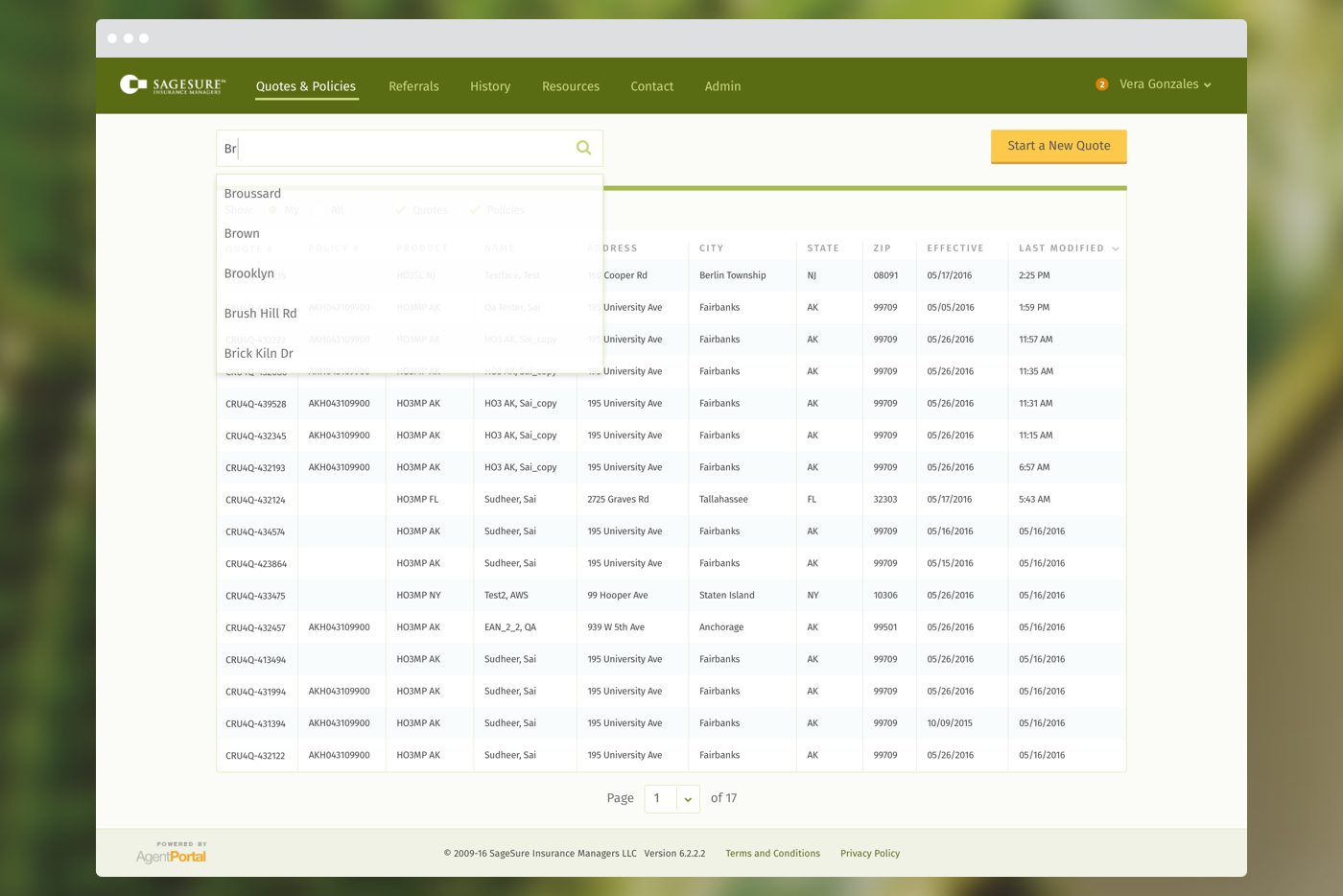
Task: Click Start a New Quote button
Action: [x=1059, y=146]
